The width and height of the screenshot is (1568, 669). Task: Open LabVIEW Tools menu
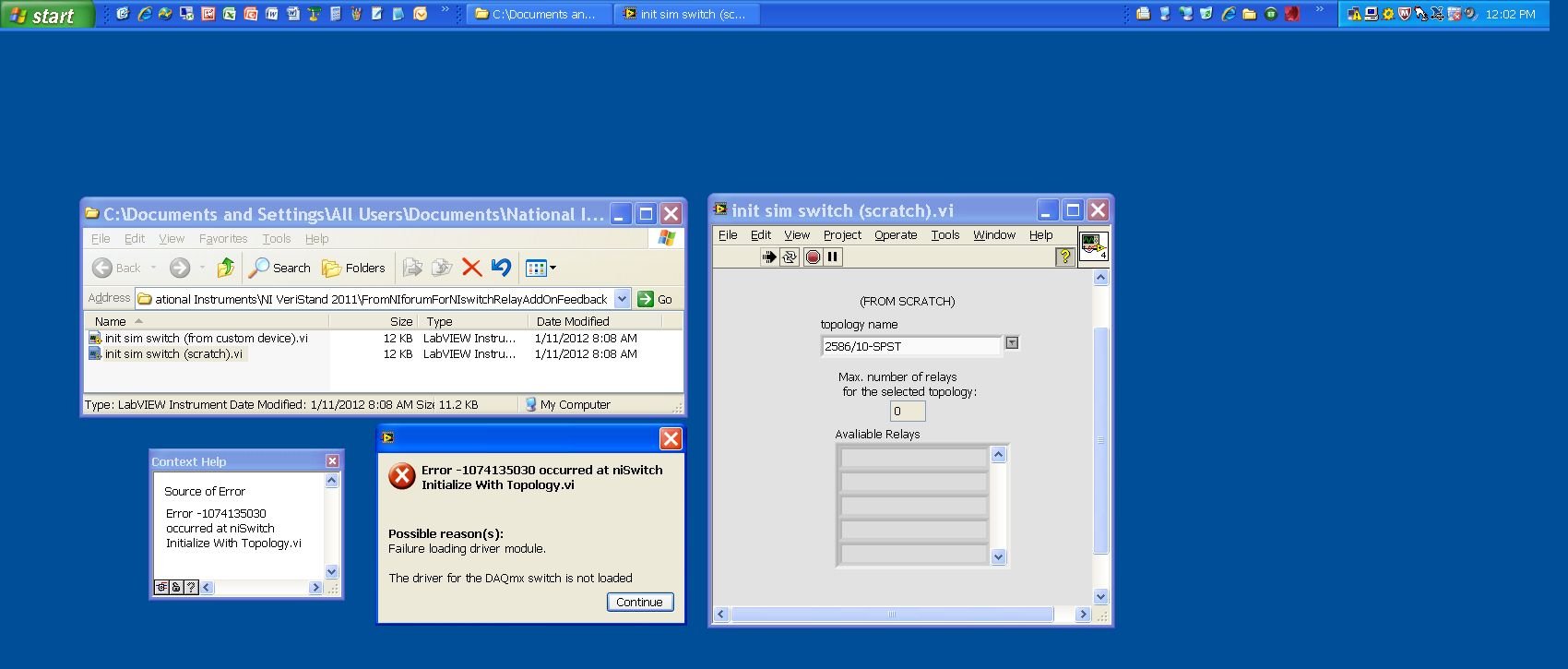[x=945, y=234]
